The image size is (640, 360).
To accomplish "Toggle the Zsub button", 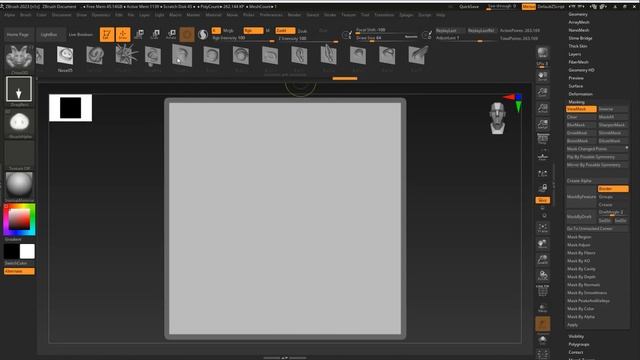I will (302, 31).
